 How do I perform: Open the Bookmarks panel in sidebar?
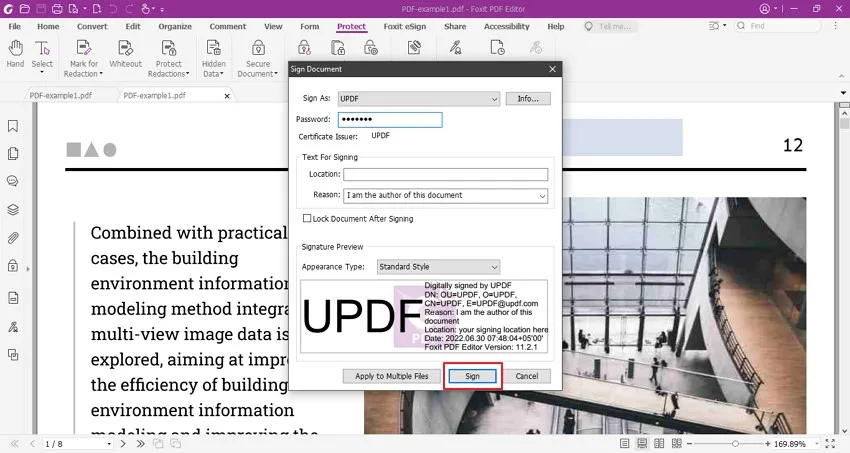tap(13, 126)
